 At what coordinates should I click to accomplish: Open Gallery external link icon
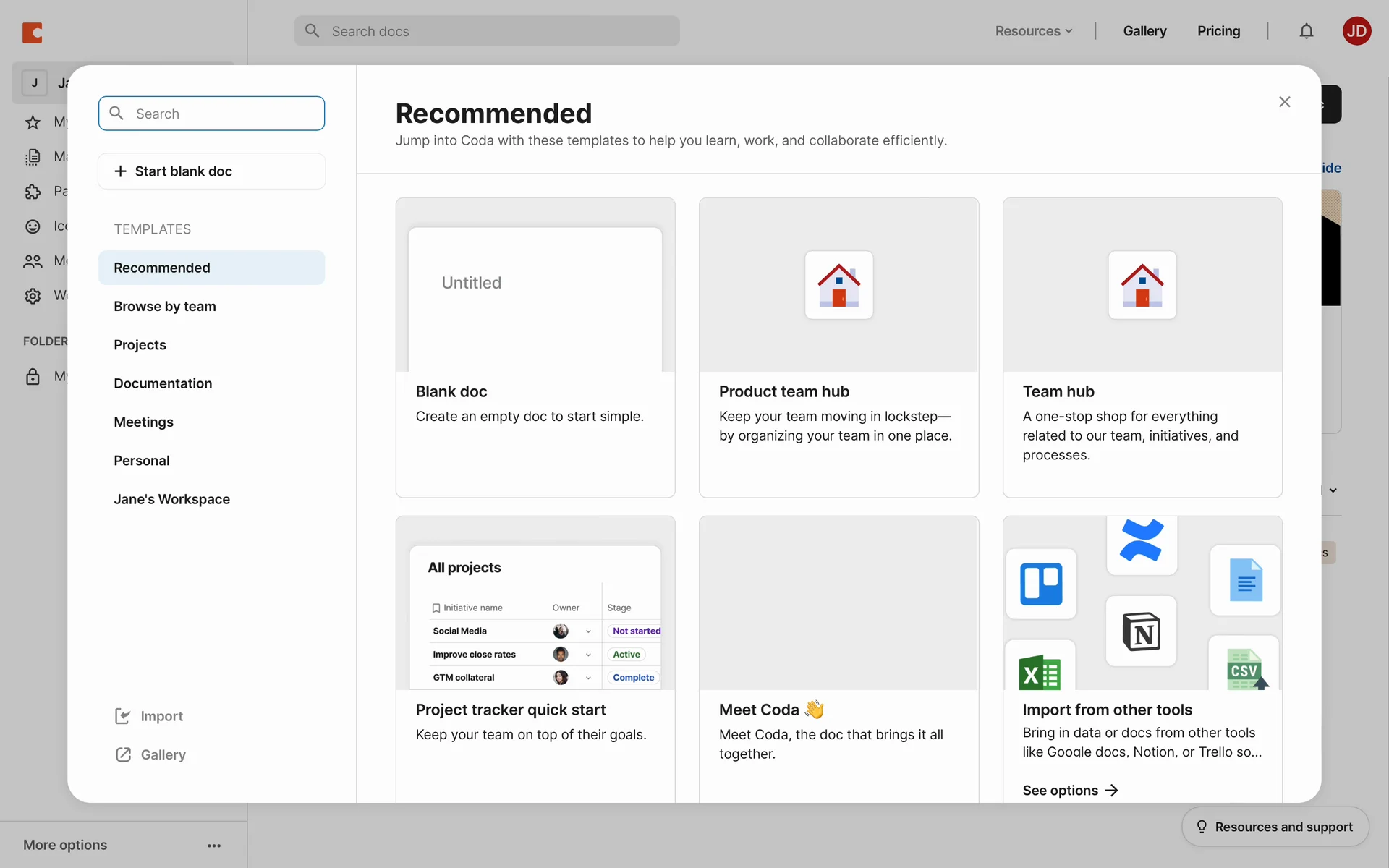click(123, 754)
